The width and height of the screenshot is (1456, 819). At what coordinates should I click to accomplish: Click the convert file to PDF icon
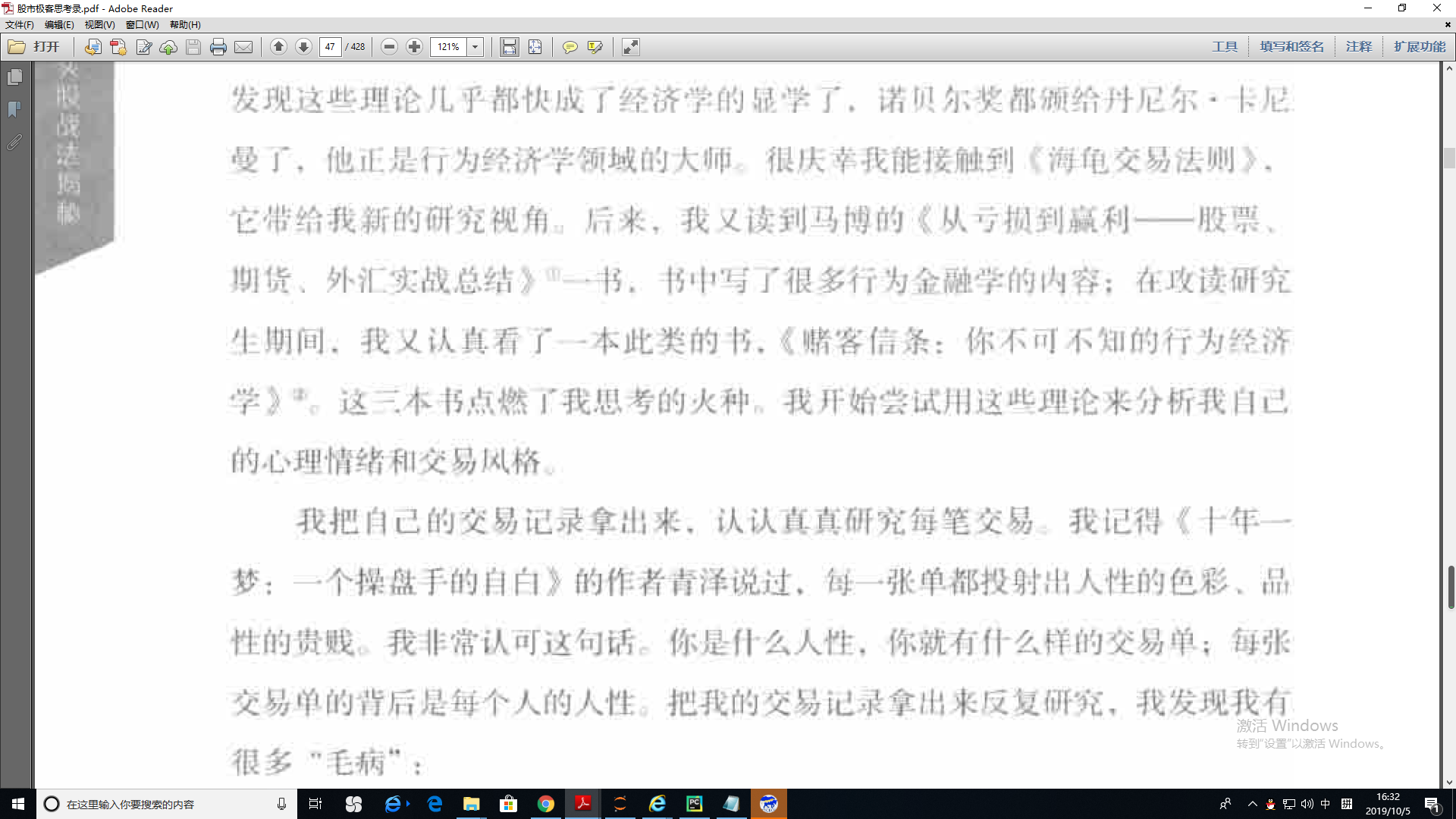(x=93, y=47)
